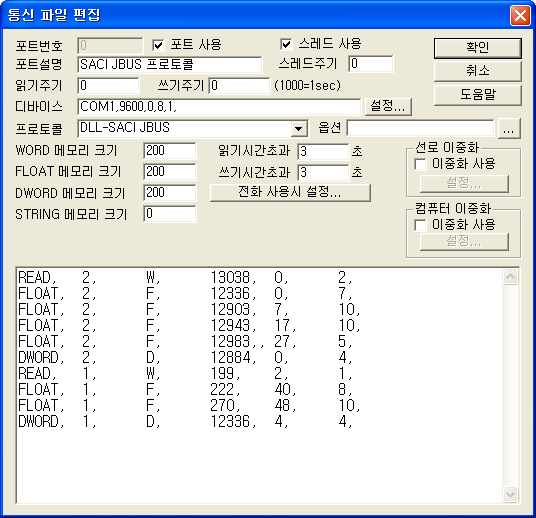Click the 확인 confirm button
The height and width of the screenshot is (518, 536).
coord(478,48)
